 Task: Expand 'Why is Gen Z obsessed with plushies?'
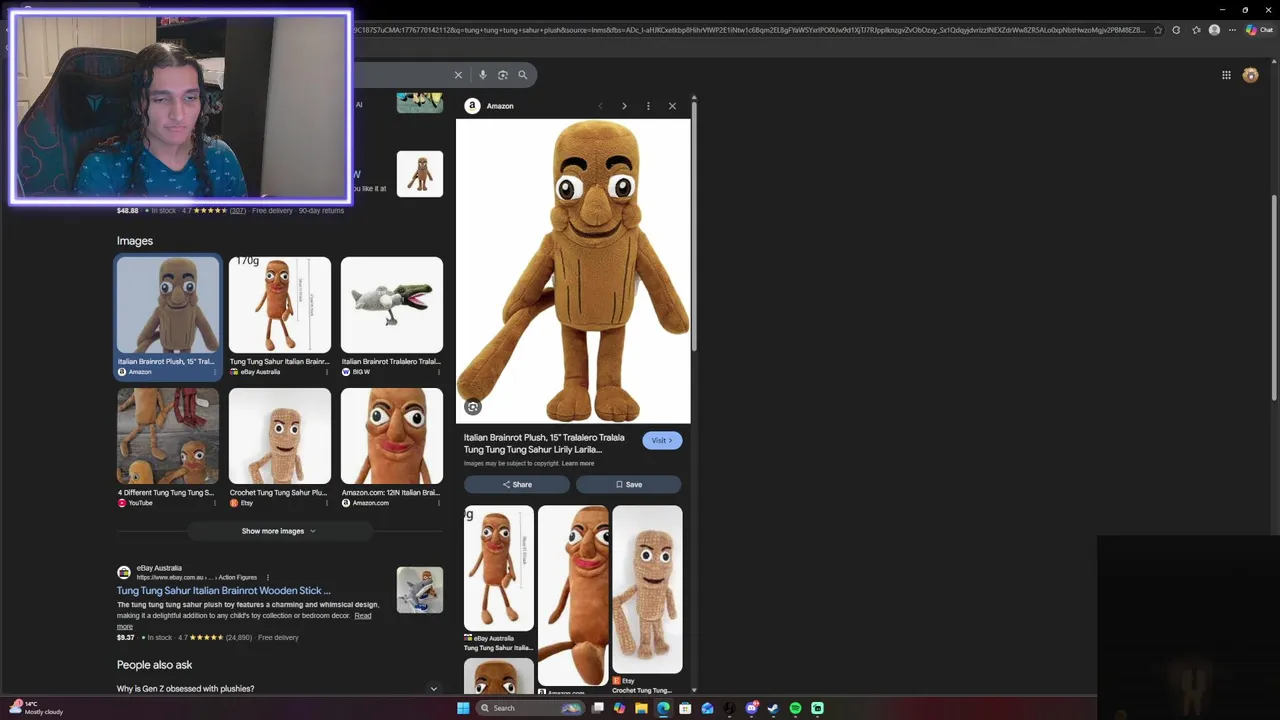[278, 688]
